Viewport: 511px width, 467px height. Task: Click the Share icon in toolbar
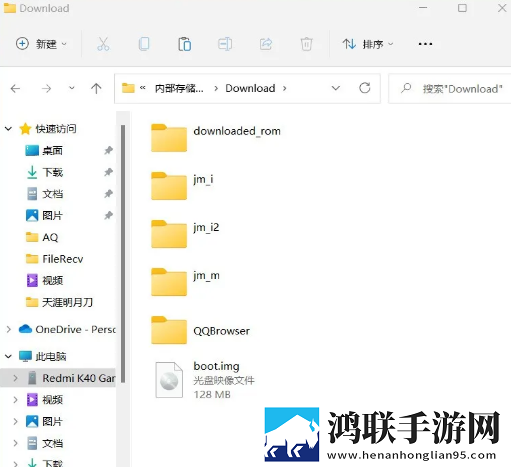pos(266,44)
